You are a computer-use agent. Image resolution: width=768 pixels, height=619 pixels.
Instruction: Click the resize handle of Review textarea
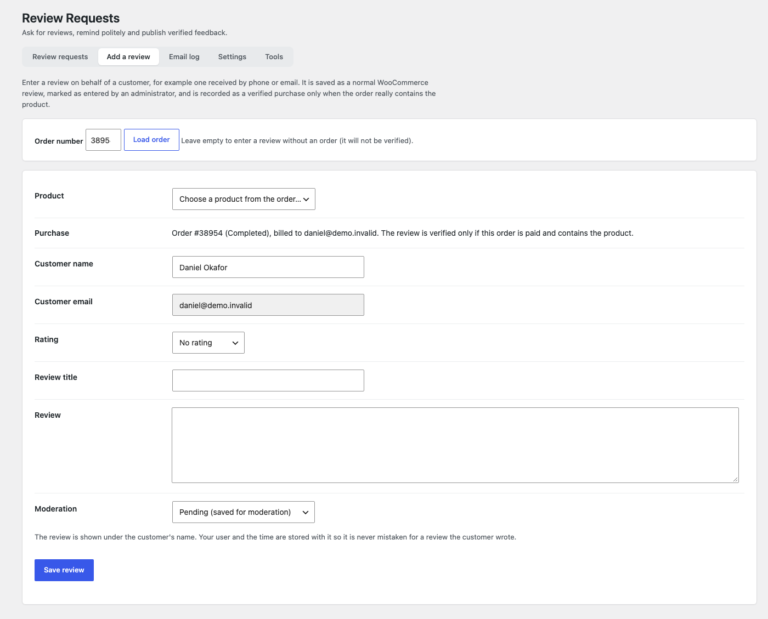pos(735,479)
